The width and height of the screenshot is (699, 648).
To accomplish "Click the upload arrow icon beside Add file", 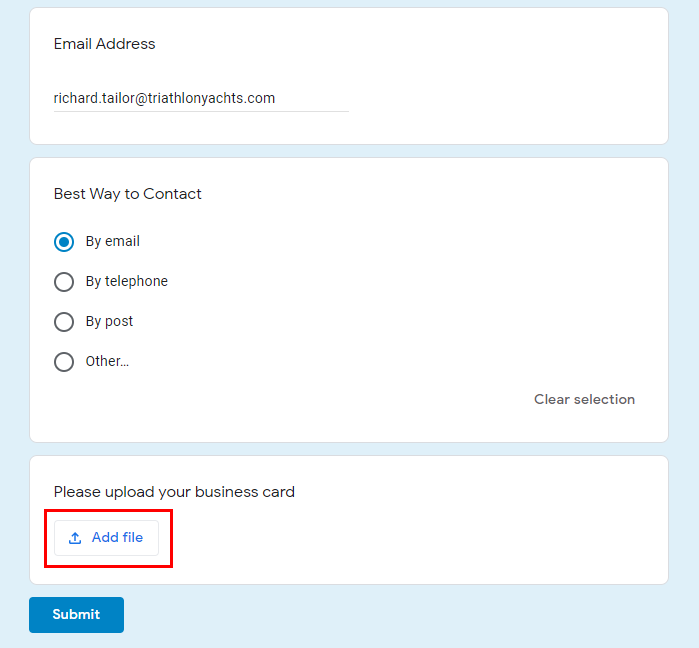I will [75, 538].
